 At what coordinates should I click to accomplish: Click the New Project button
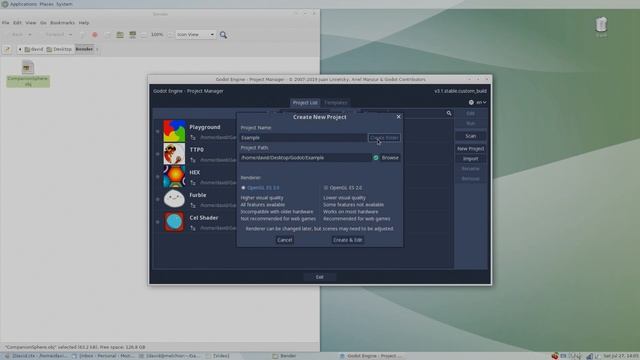click(471, 149)
